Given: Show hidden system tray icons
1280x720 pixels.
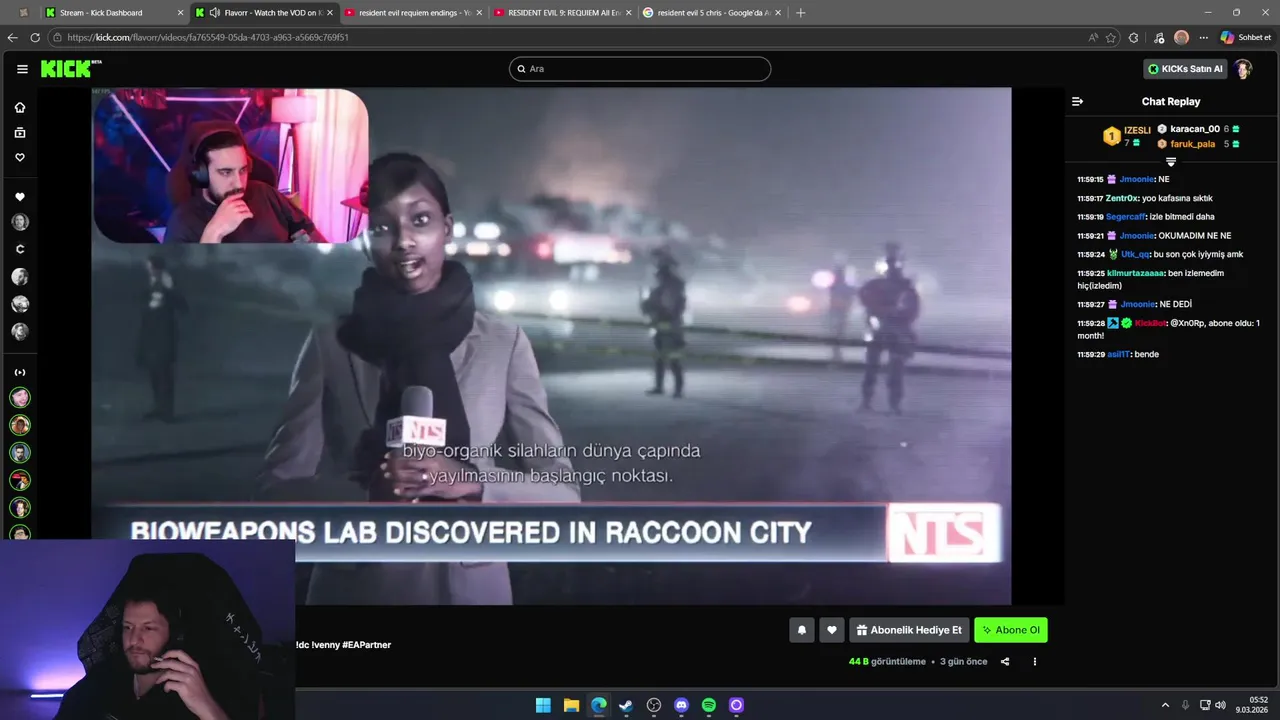Looking at the screenshot, I should coord(1166,705).
